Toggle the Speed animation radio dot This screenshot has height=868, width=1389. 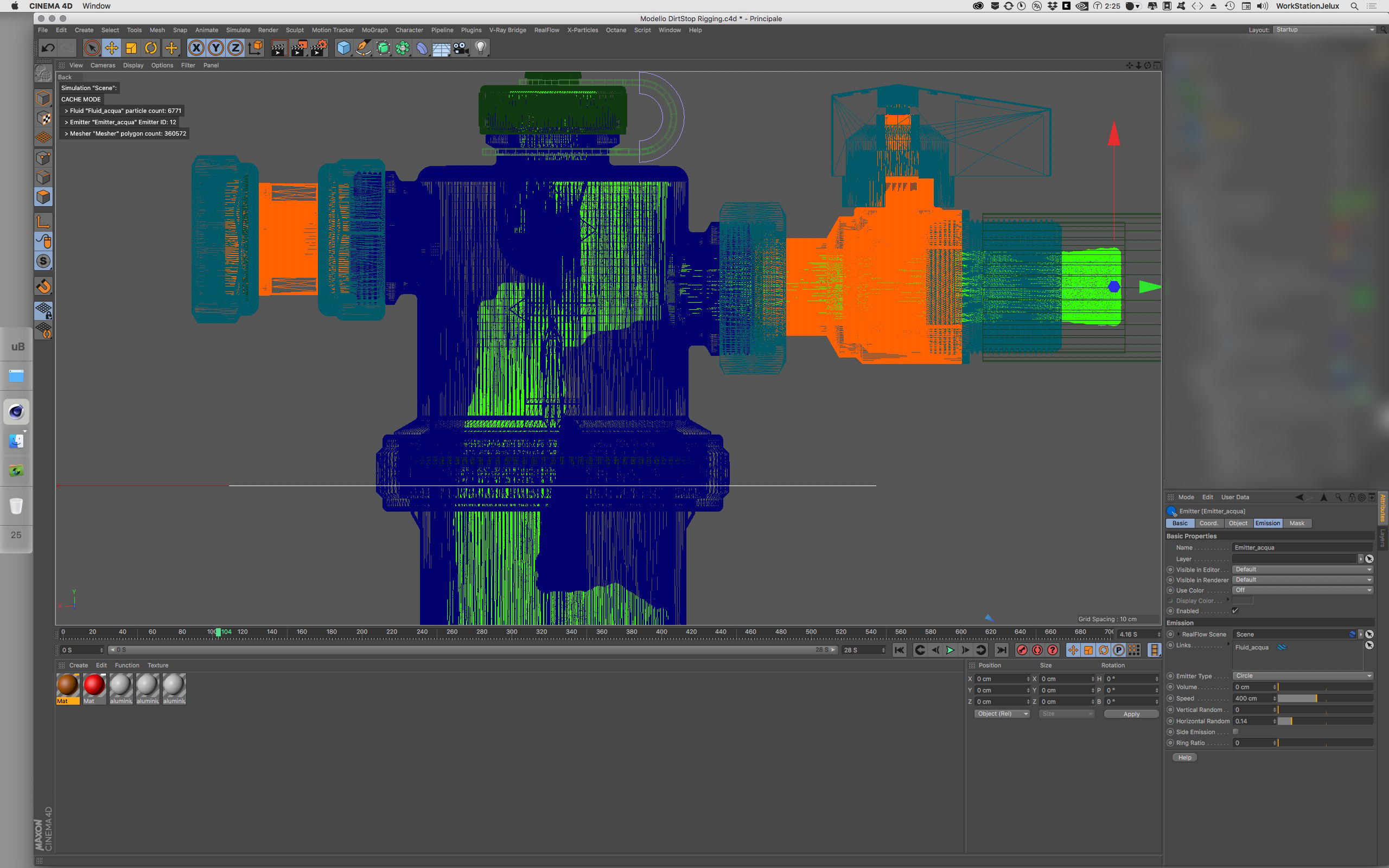pyautogui.click(x=1170, y=699)
